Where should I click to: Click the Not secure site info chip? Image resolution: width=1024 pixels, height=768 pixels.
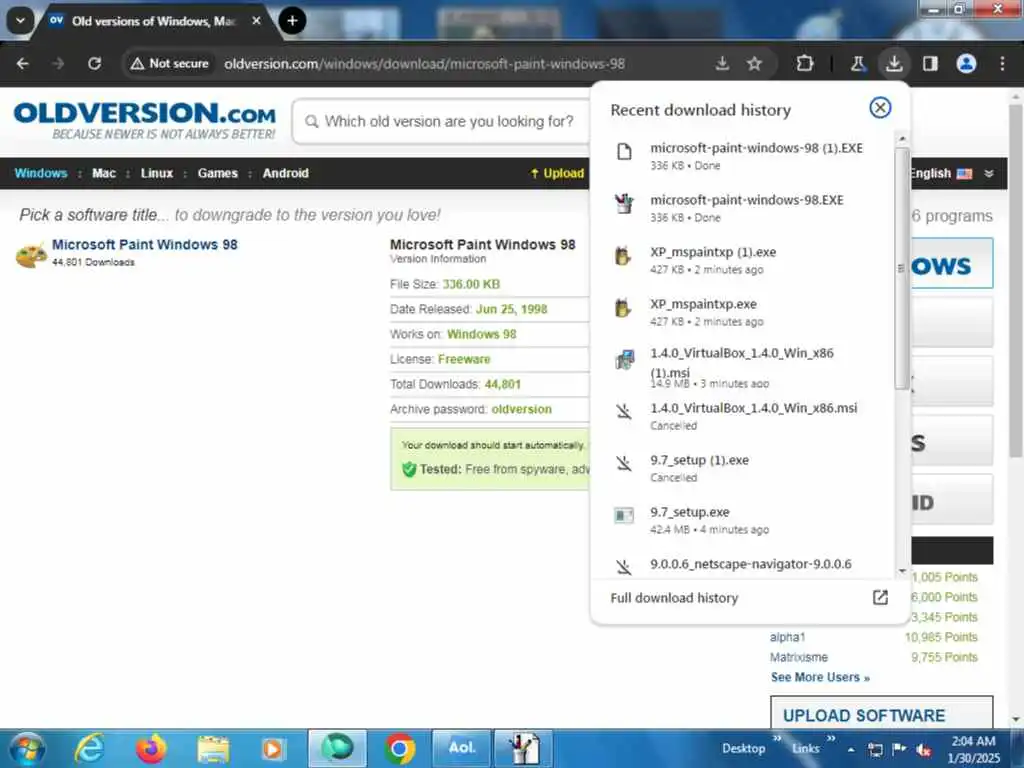pos(169,63)
